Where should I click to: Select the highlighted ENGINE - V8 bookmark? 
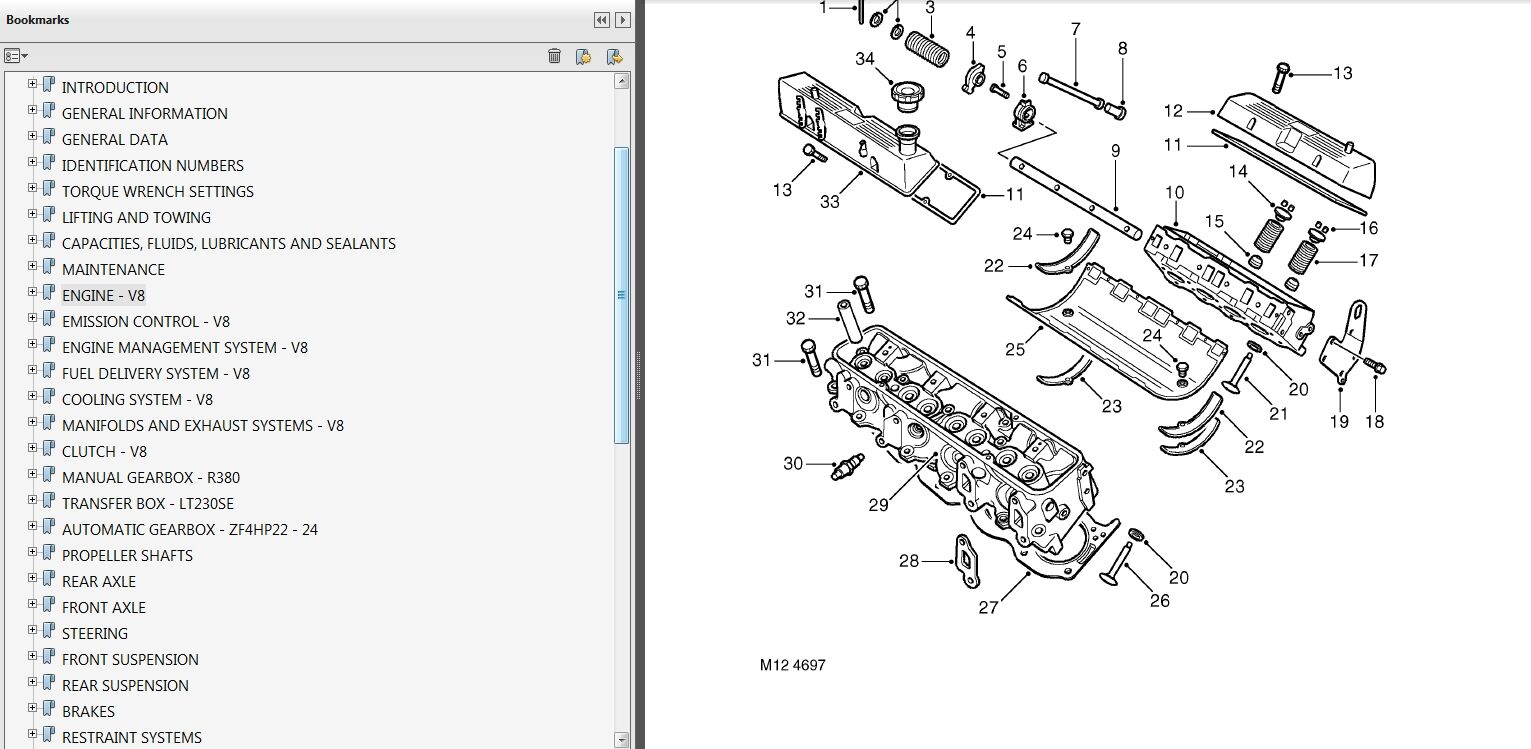(x=104, y=296)
